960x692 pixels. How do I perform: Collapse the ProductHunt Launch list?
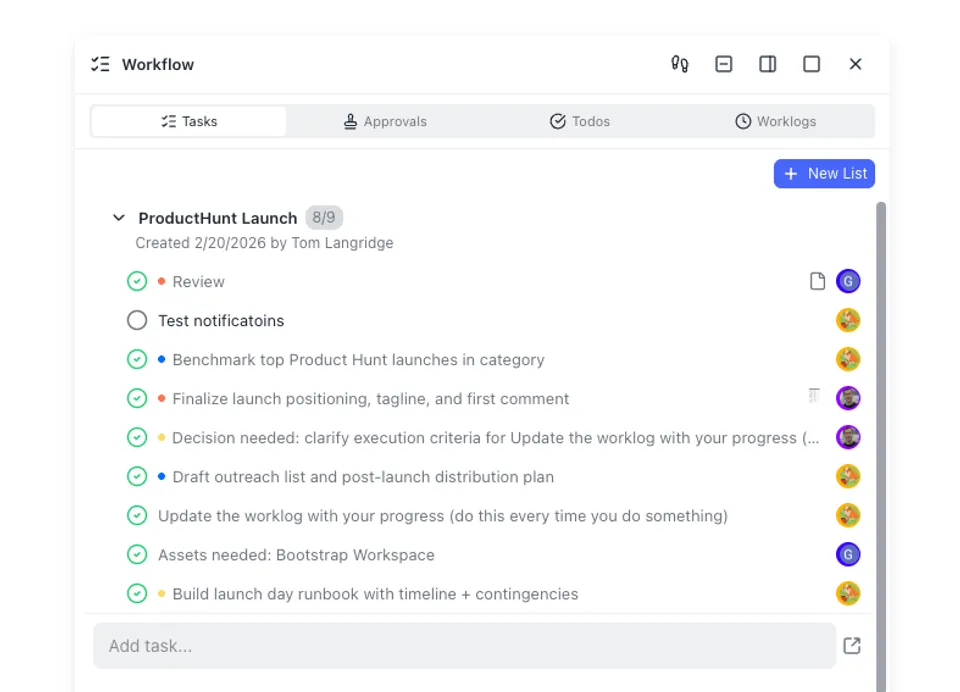point(119,217)
